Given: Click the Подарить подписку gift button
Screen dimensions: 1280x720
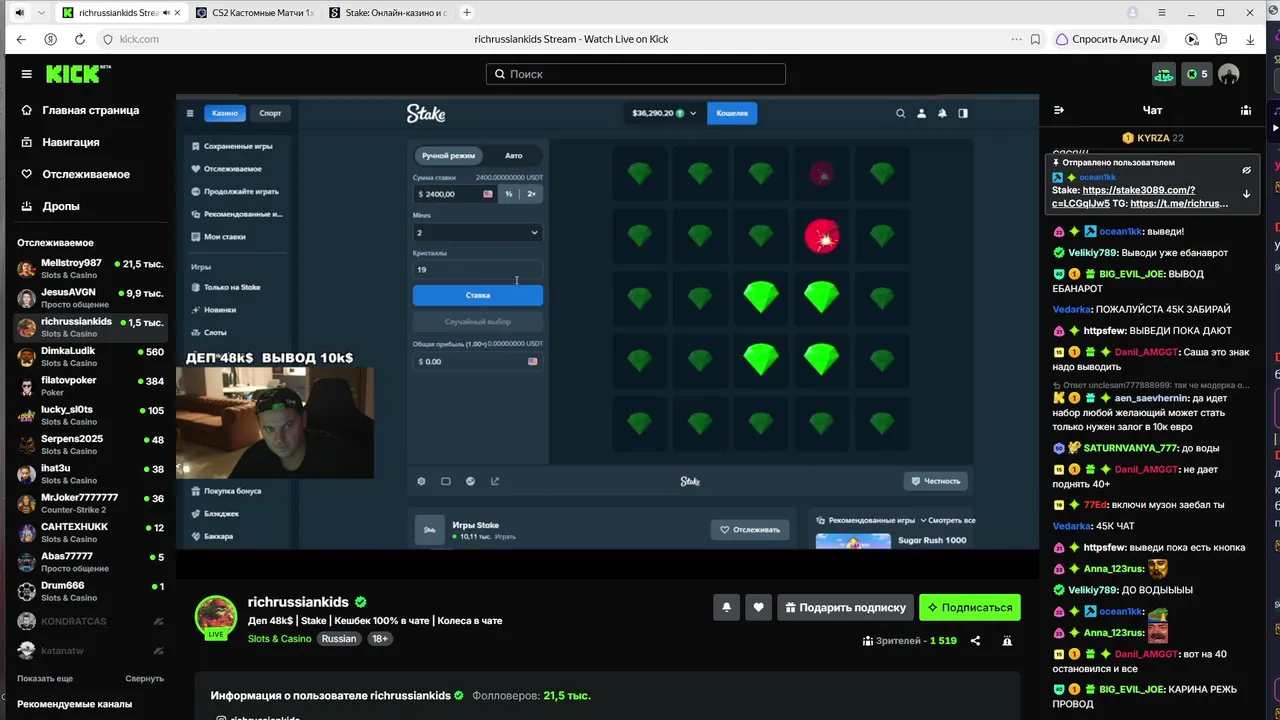Looking at the screenshot, I should [846, 607].
